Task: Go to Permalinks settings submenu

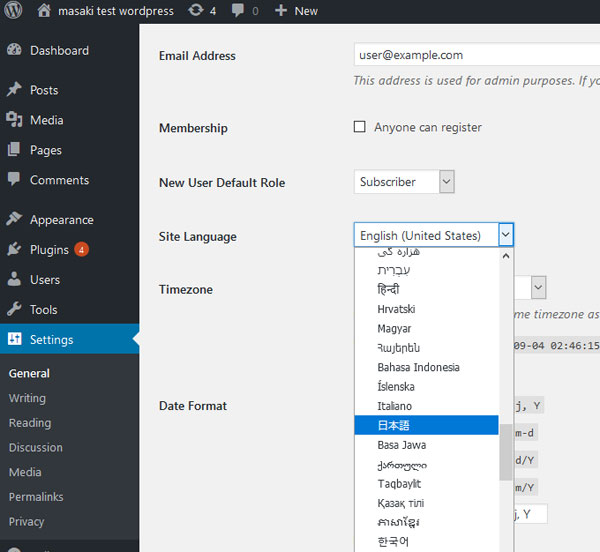Action: pyautogui.click(x=36, y=497)
